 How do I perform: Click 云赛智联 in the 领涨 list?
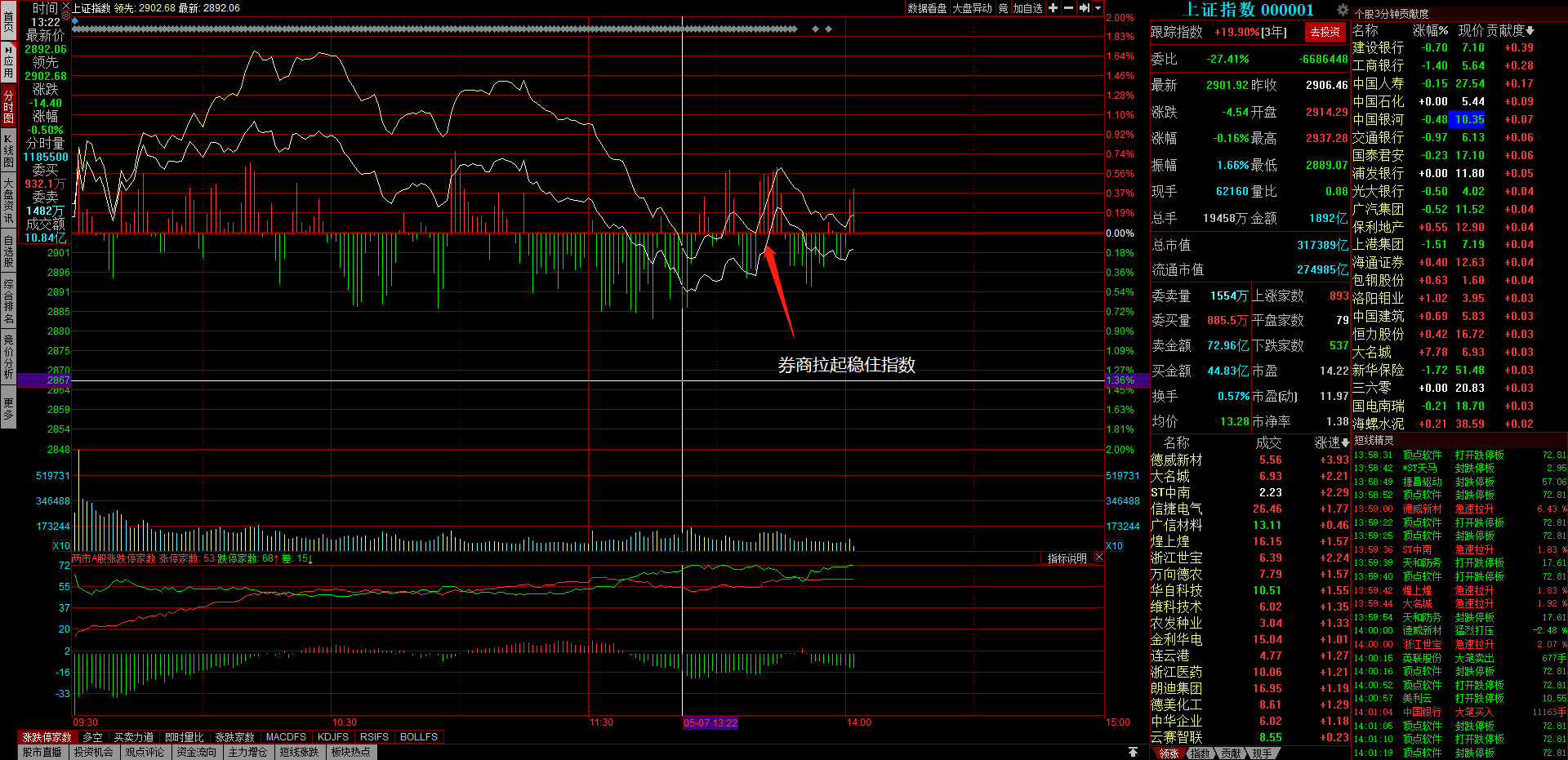[x=1177, y=737]
